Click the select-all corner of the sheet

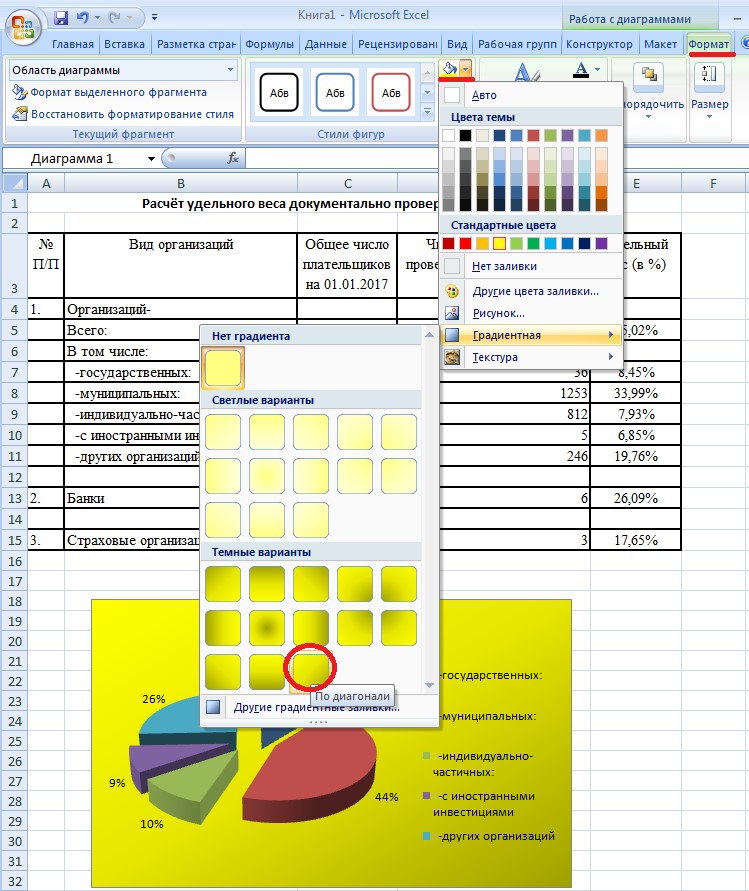15,183
